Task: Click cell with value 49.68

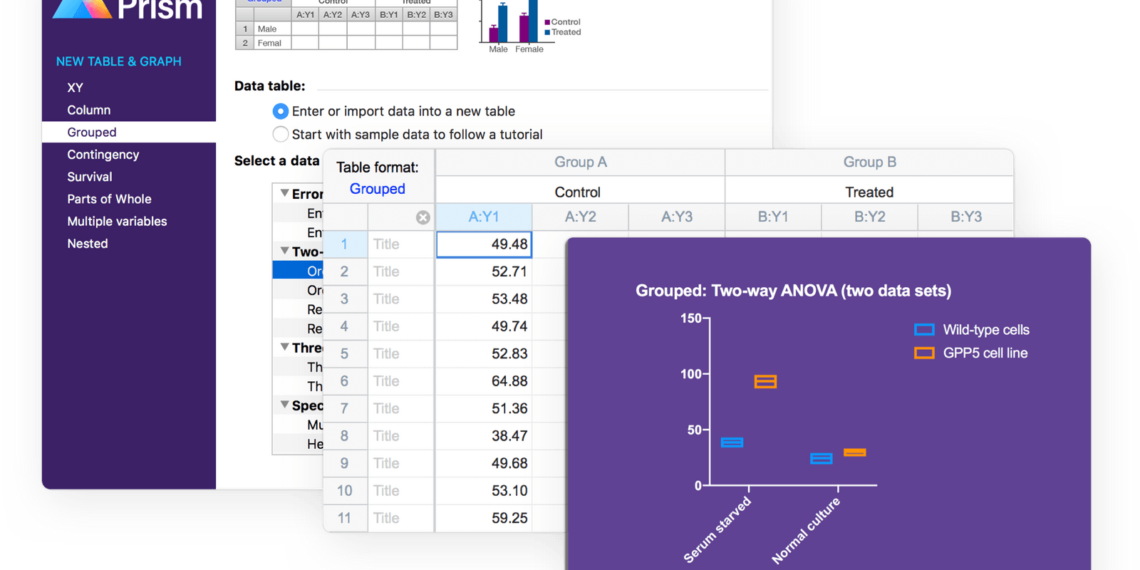Action: (x=483, y=463)
